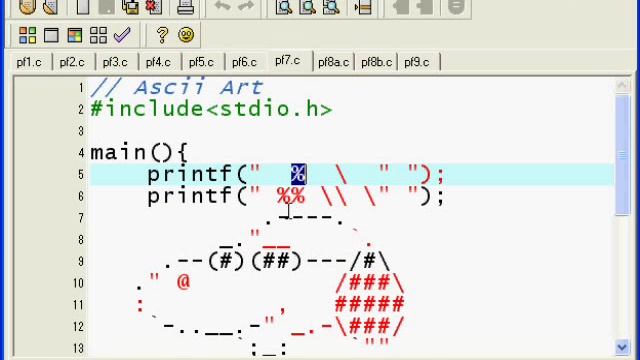640x360 pixels.
Task: Click the red @ symbol on line 10
Action: coord(183,282)
